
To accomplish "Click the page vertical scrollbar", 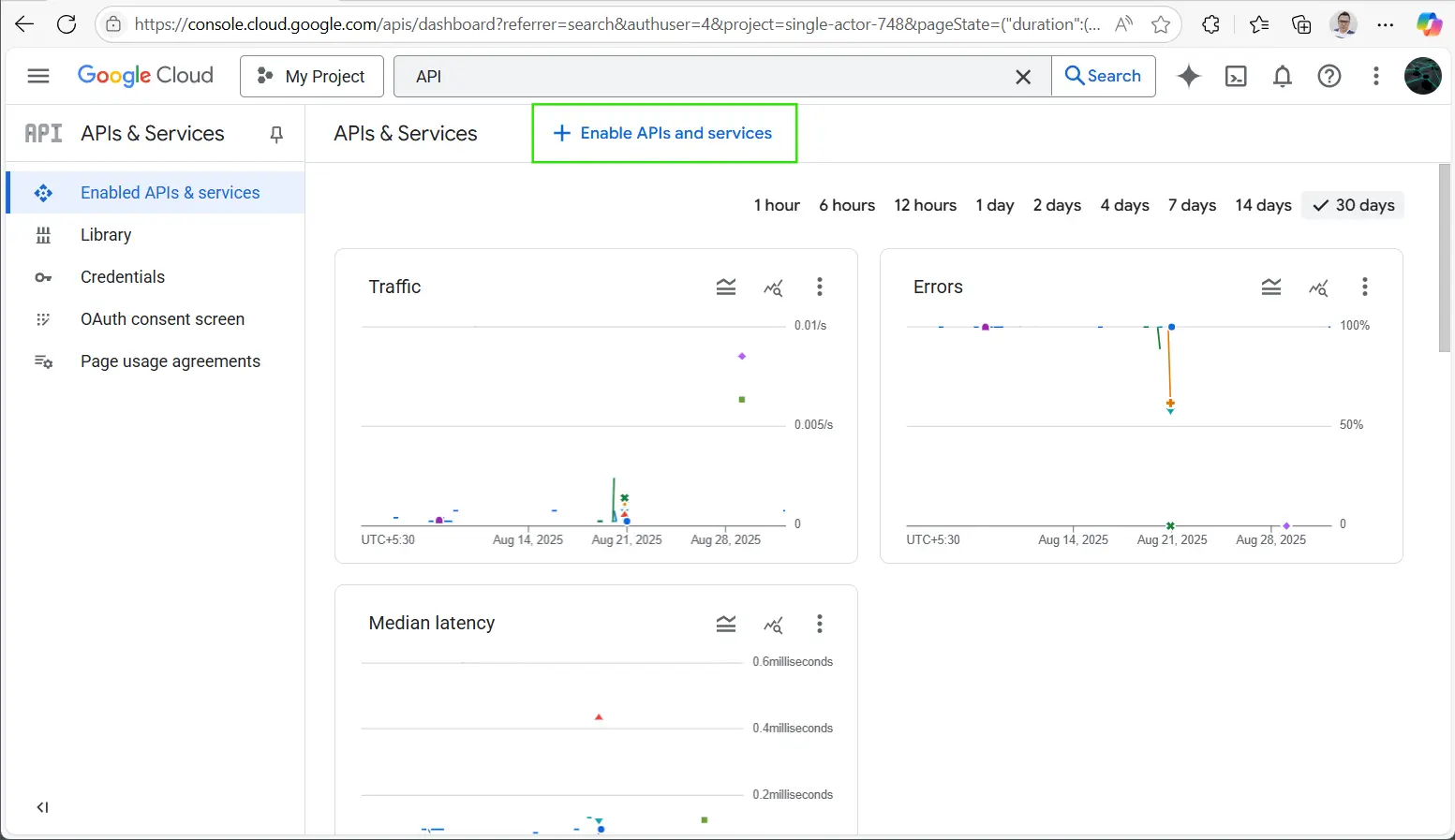I will [x=1444, y=258].
